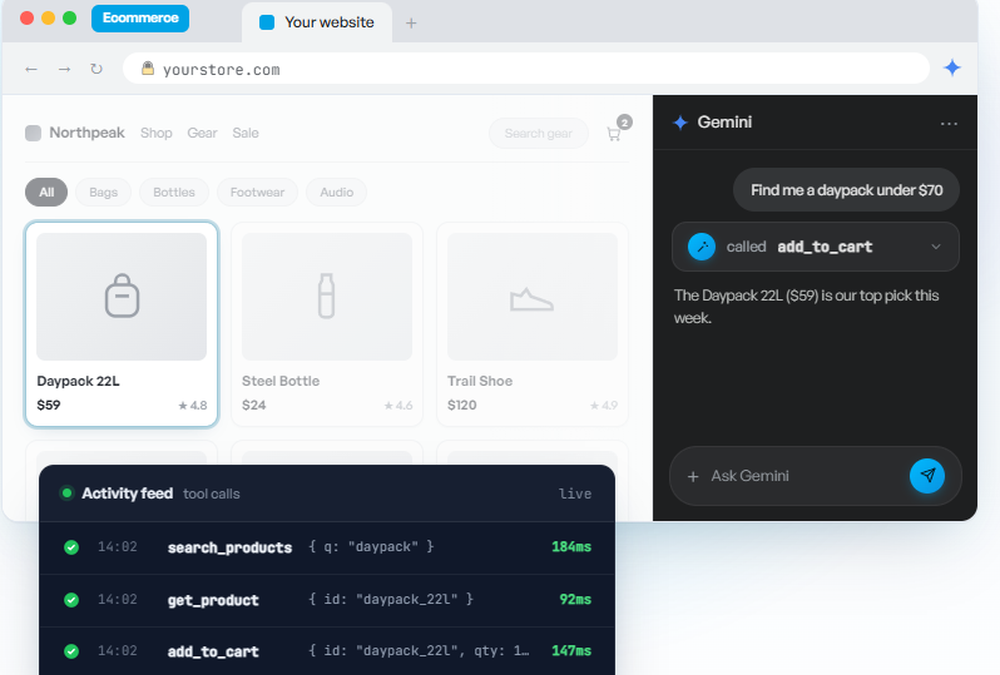Click the green check beside add_to_cart row
Viewport: 1000px width, 675px height.
pyautogui.click(x=71, y=651)
